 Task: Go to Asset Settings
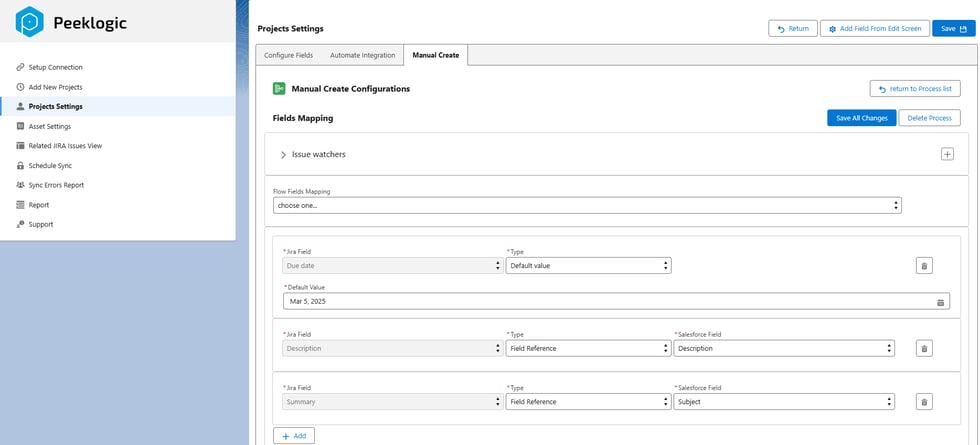[x=50, y=126]
